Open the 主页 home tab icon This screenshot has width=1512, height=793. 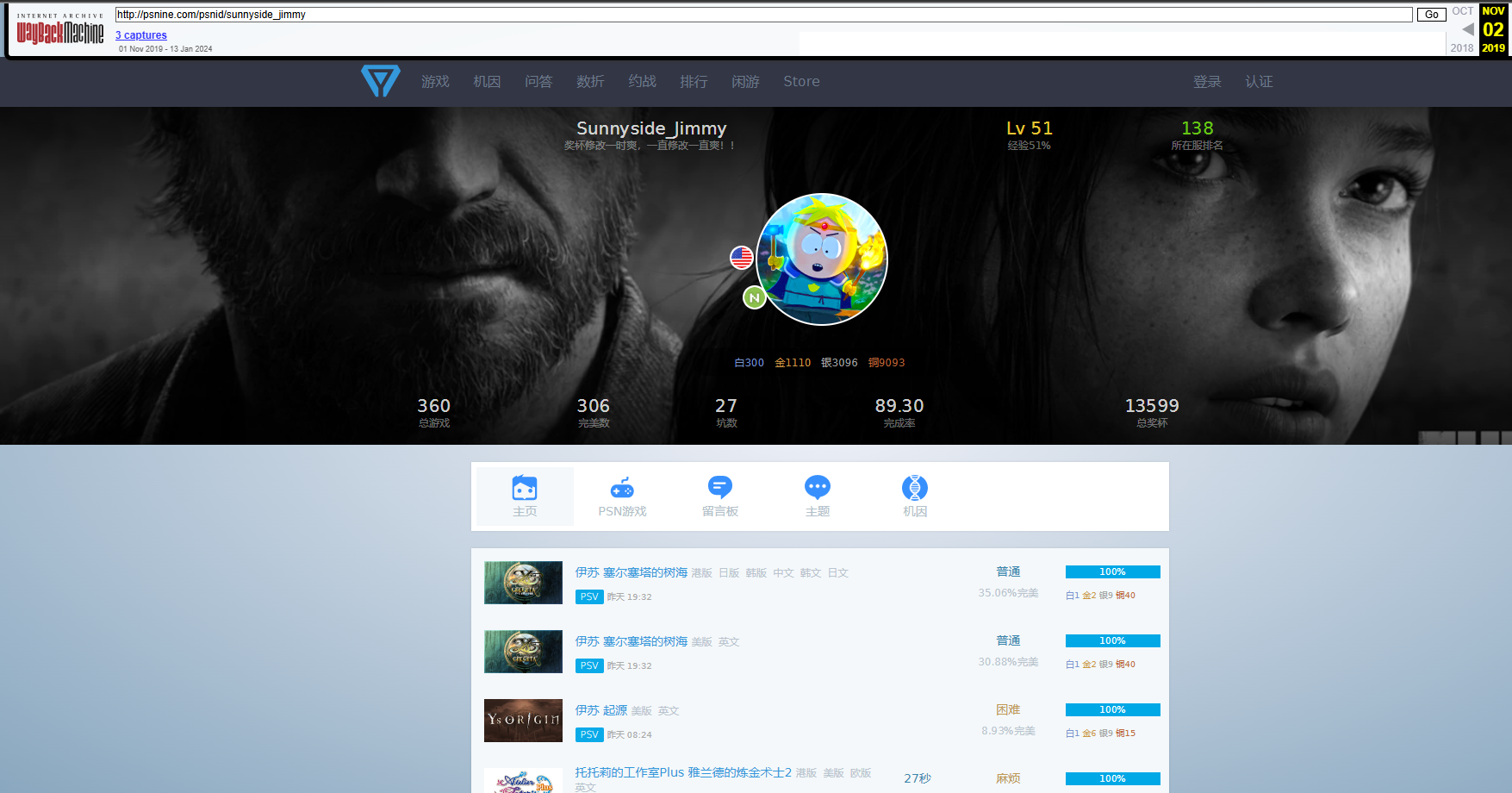[525, 488]
